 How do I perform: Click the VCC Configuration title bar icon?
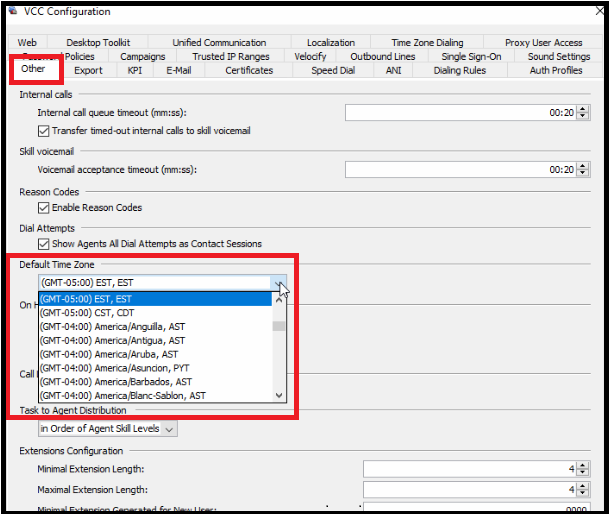13,11
